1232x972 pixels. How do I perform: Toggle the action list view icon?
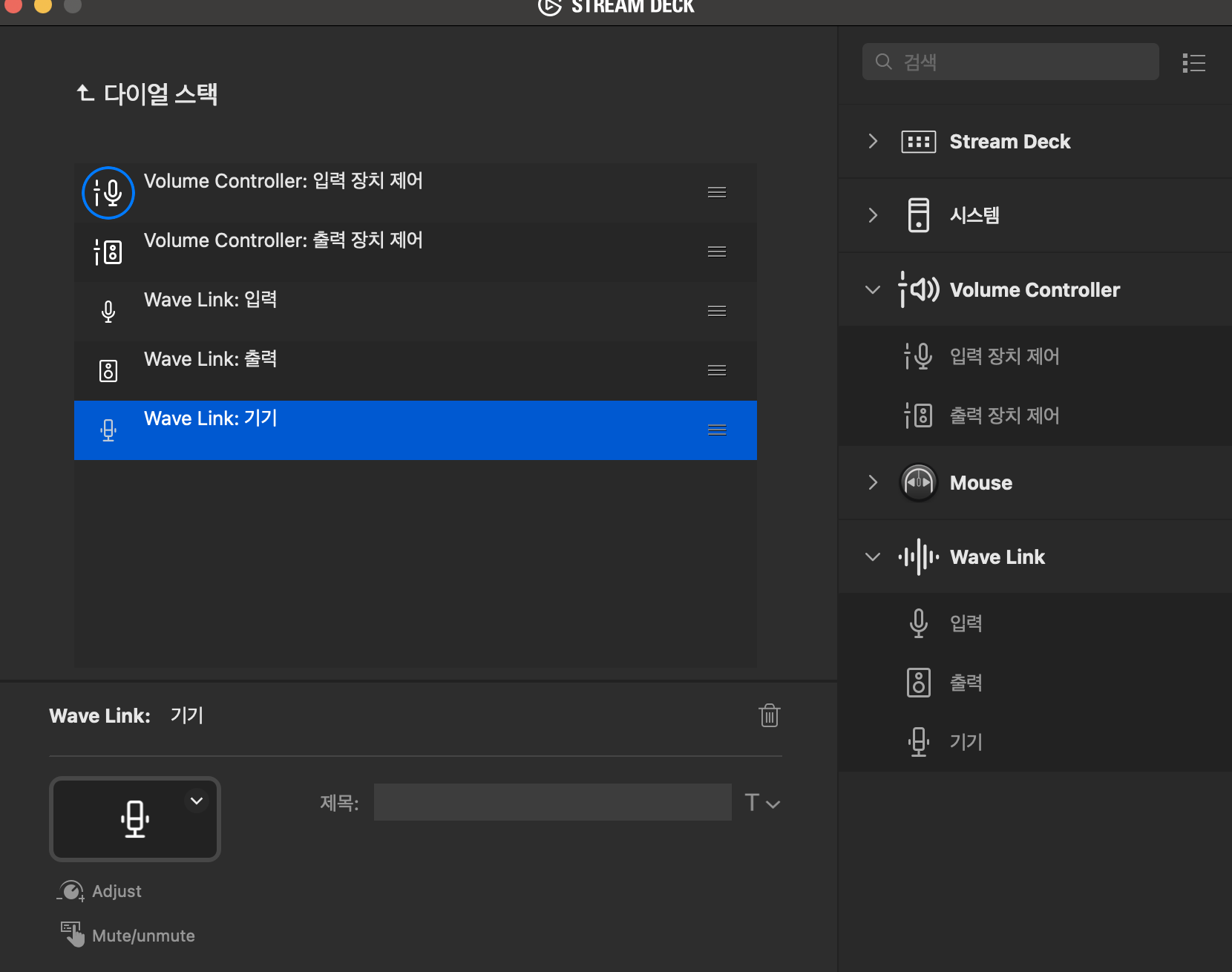point(1193,62)
